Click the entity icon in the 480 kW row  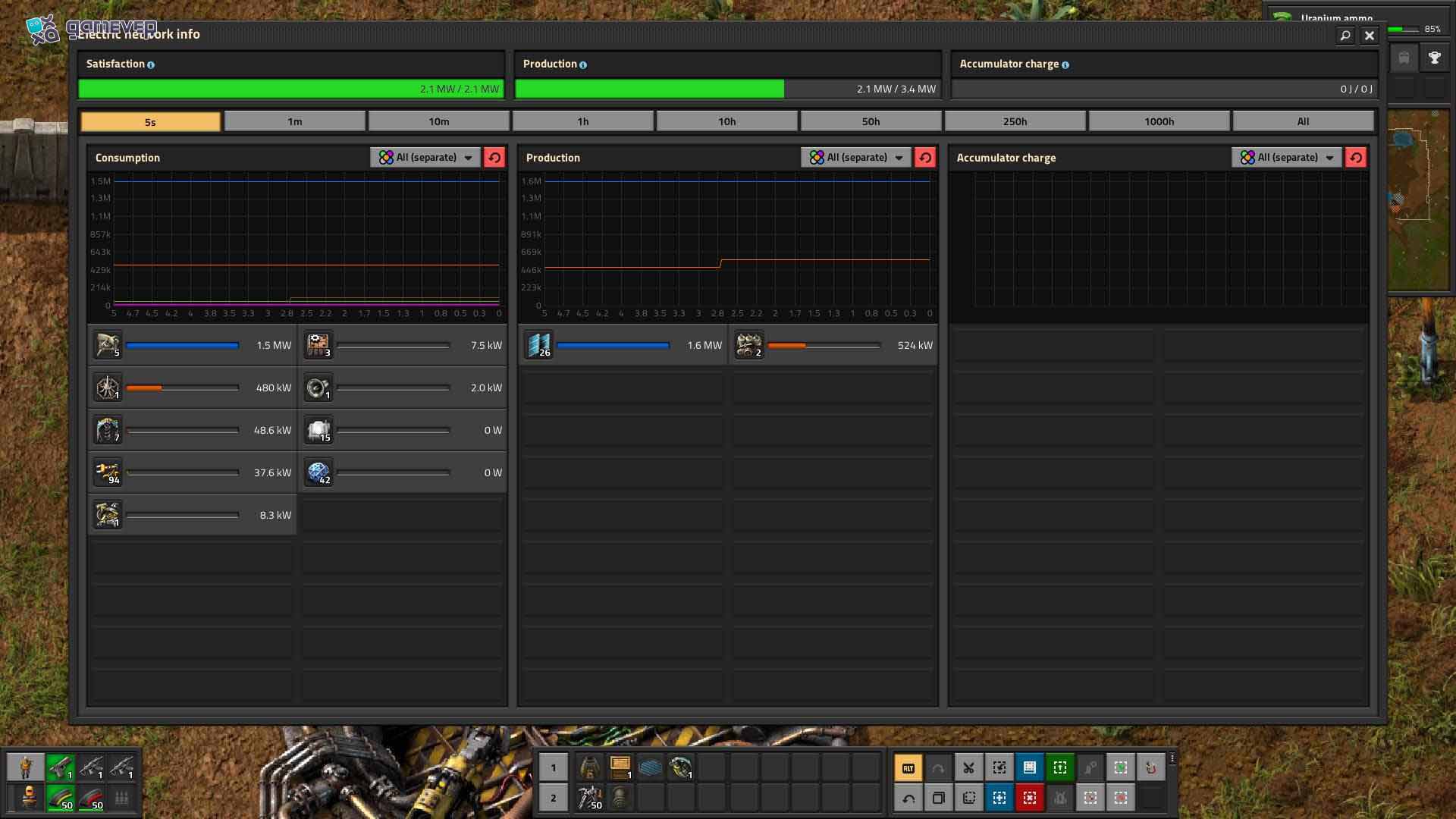(x=107, y=388)
